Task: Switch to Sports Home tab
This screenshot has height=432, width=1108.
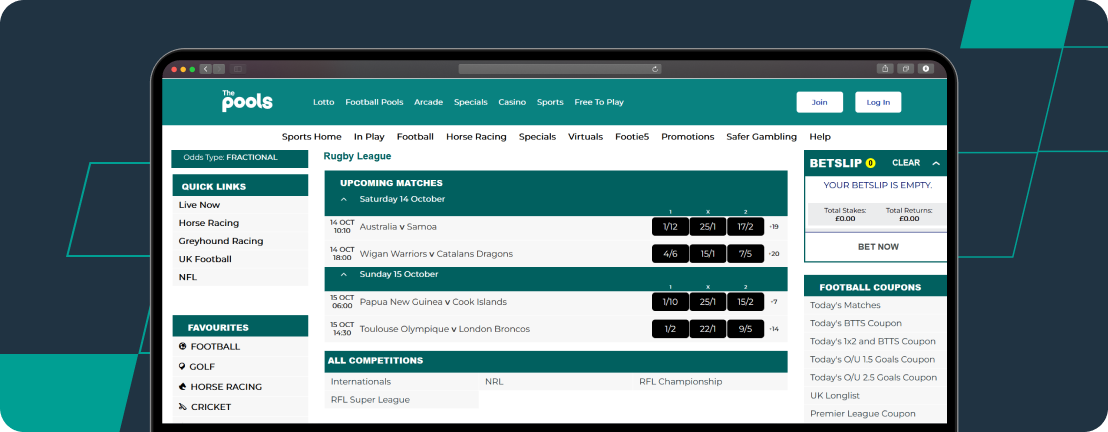Action: 312,136
